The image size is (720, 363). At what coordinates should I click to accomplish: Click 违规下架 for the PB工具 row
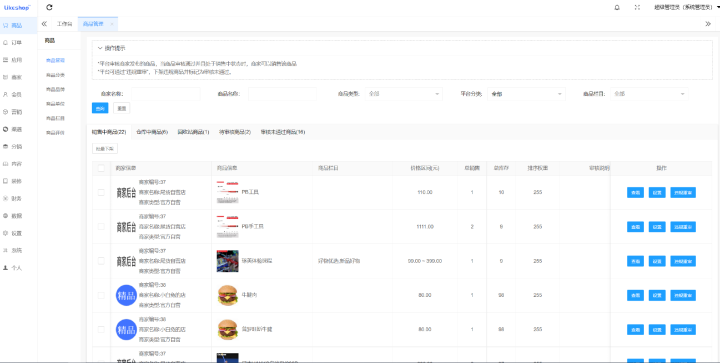tap(683, 192)
